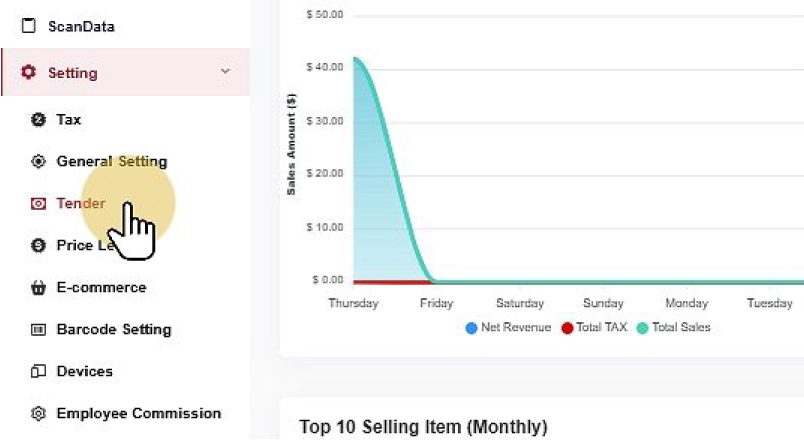Click the General Setting icon
Image resolution: width=804 pixels, height=440 pixels.
pos(39,162)
